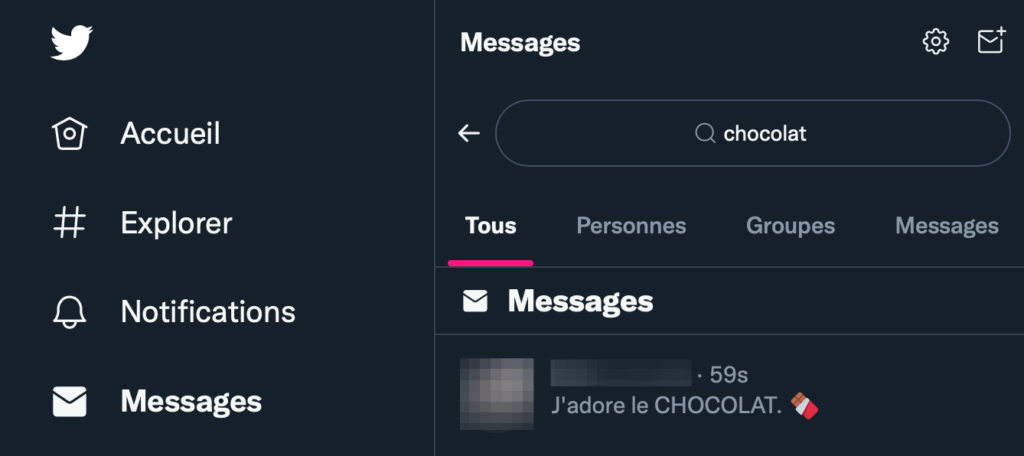This screenshot has height=456, width=1024.
Task: Open Messages settings via gear icon
Action: [936, 42]
